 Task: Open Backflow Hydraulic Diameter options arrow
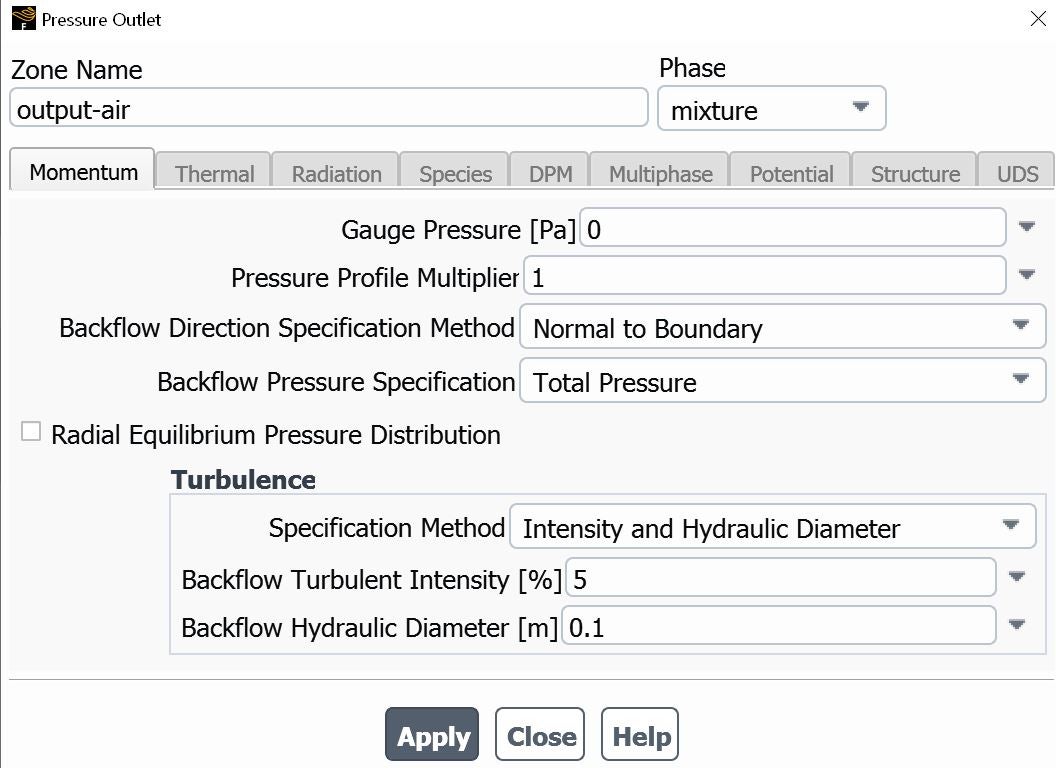pyautogui.click(x=1017, y=625)
